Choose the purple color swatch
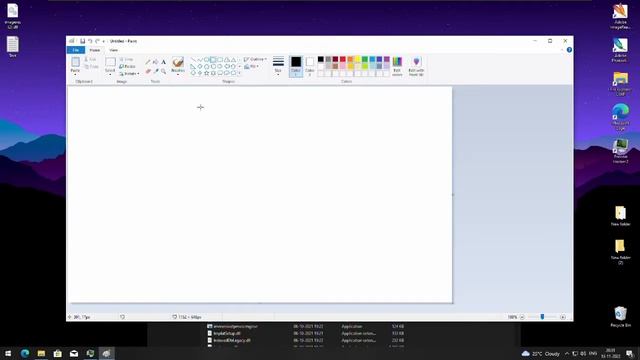Image resolution: width=640 pixels, height=360 pixels. point(387,60)
